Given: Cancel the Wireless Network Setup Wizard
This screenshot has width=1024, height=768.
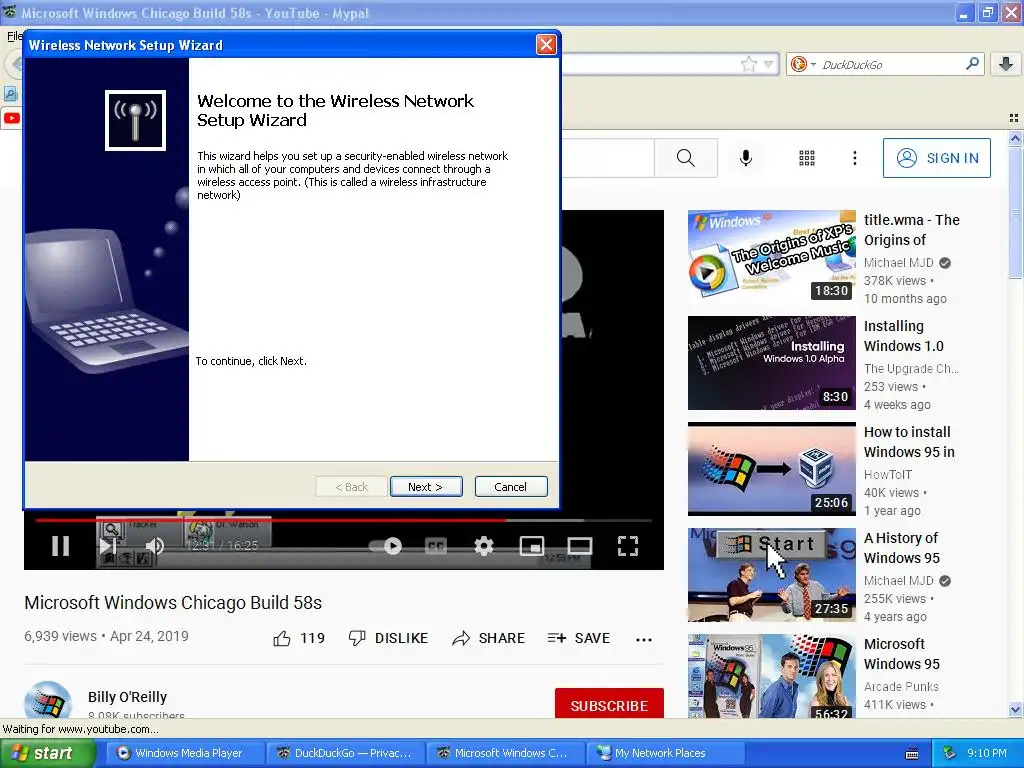Looking at the screenshot, I should click(x=511, y=487).
